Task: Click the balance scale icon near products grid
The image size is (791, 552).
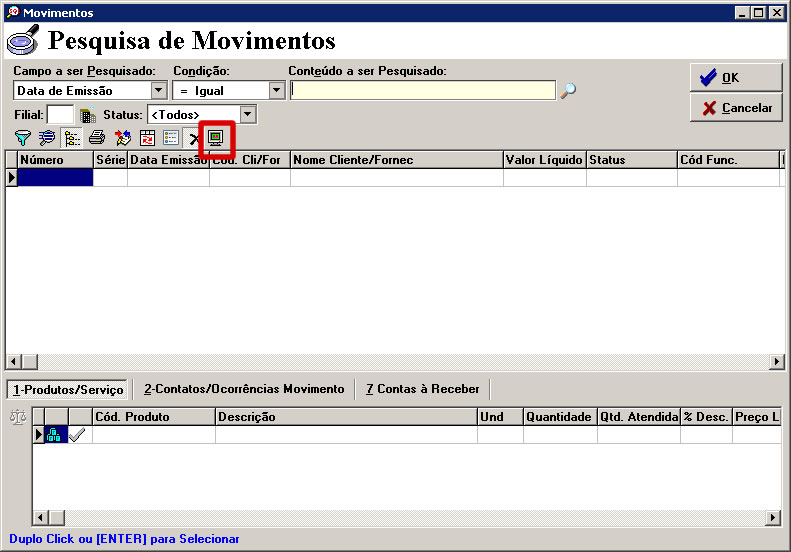Action: point(16,417)
